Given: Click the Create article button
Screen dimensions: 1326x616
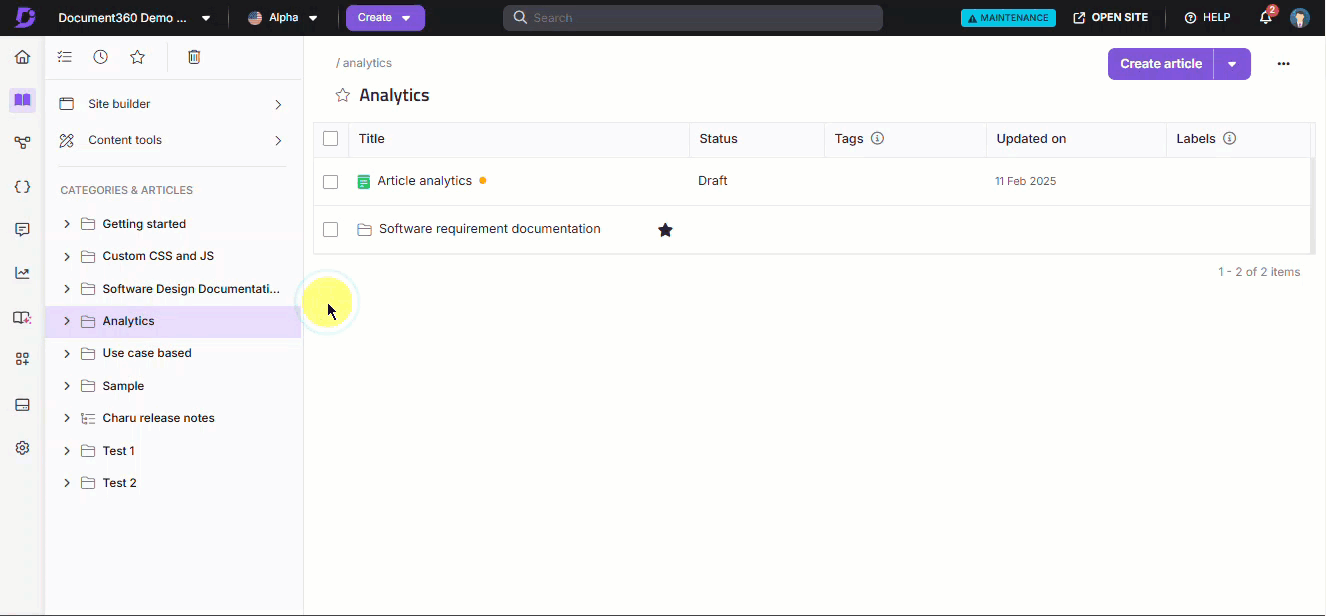Looking at the screenshot, I should pos(1160,64).
